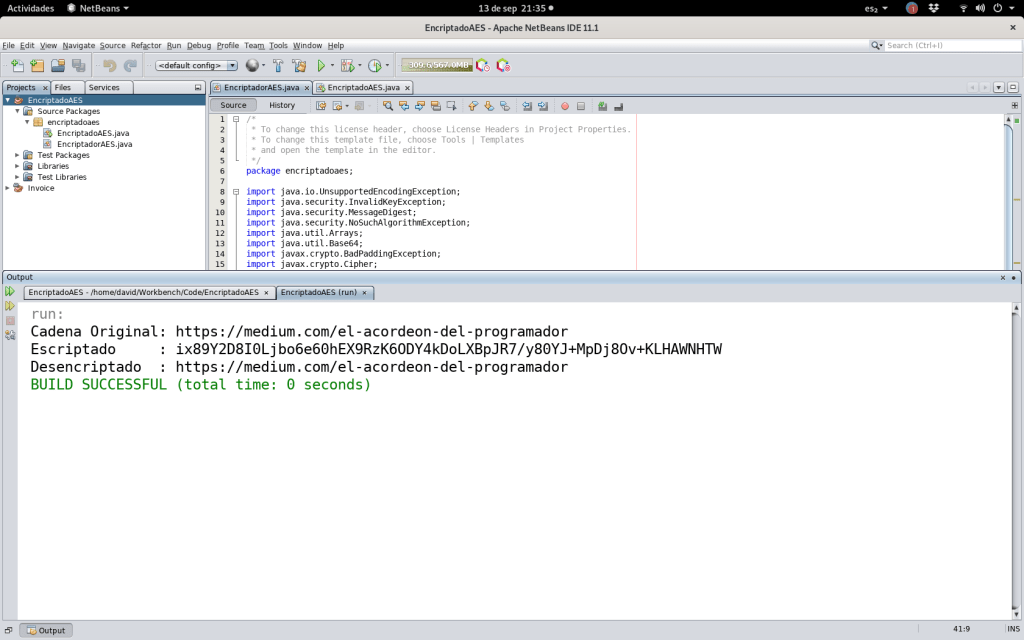This screenshot has height=640, width=1024.
Task: Click the Undo arrow icon
Action: pyautogui.click(x=108, y=65)
